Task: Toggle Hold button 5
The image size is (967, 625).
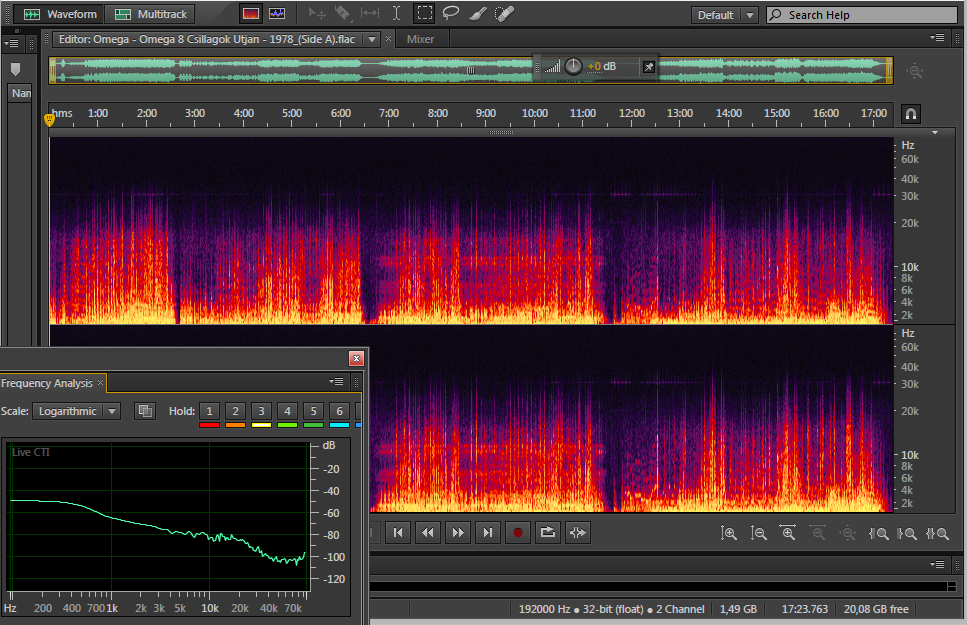Action: 313,411
